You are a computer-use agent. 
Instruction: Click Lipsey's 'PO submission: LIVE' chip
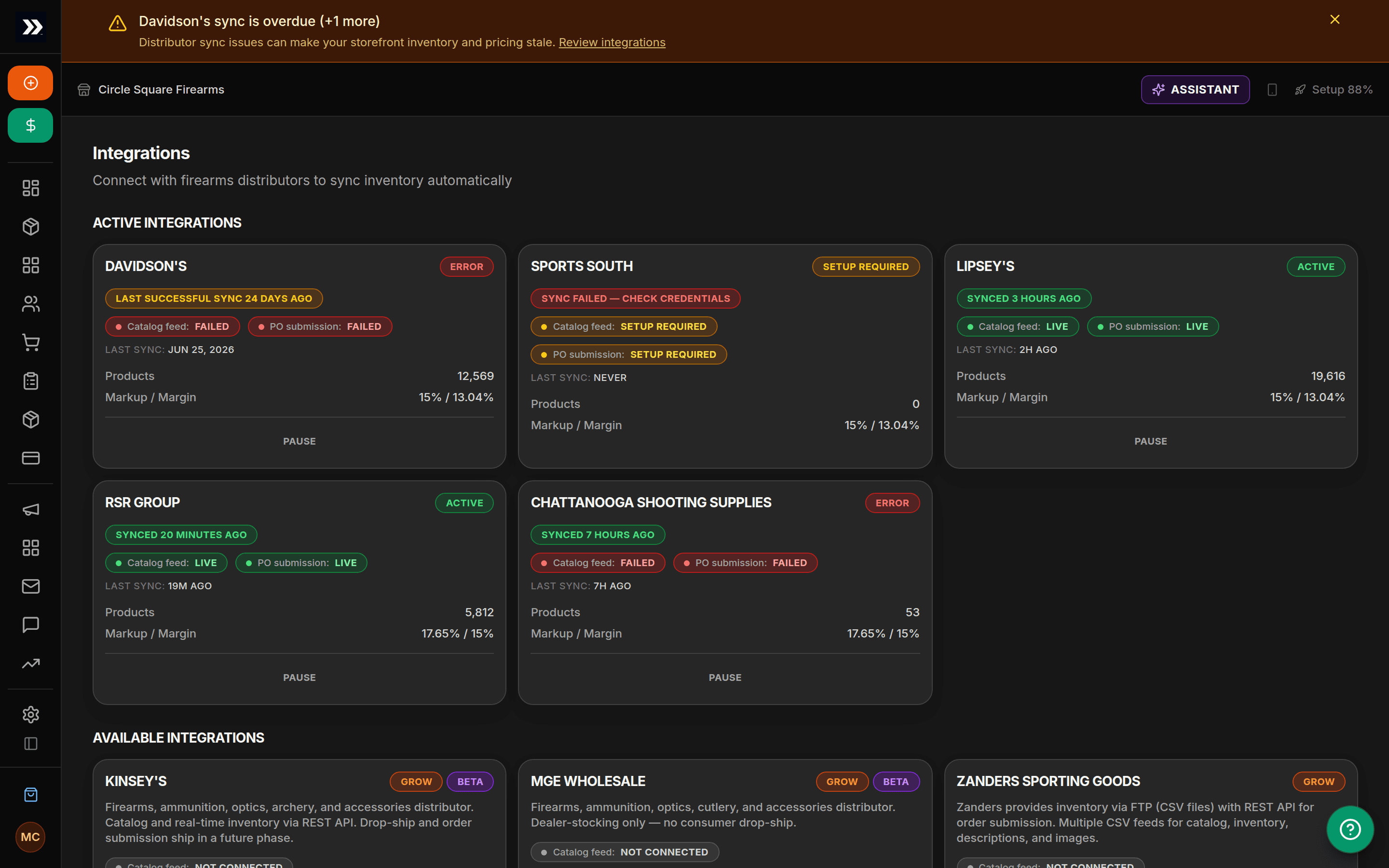[x=1153, y=326]
